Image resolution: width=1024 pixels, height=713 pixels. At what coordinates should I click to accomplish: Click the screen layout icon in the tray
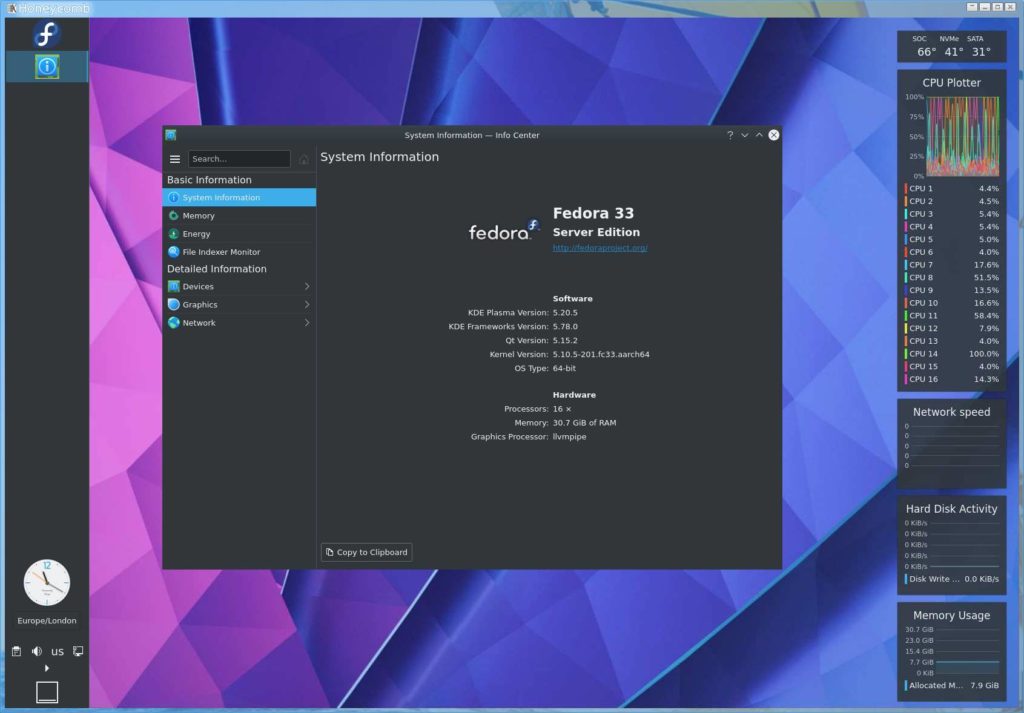point(77,651)
